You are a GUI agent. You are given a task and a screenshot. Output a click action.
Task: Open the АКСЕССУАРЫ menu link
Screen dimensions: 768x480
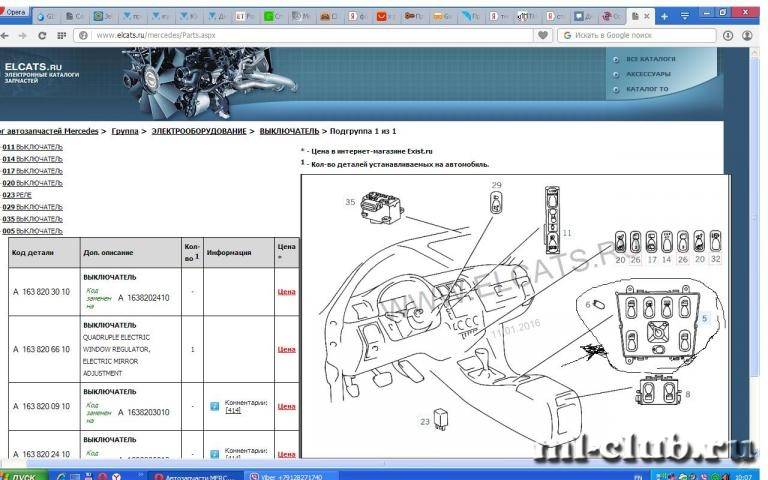click(x=648, y=74)
